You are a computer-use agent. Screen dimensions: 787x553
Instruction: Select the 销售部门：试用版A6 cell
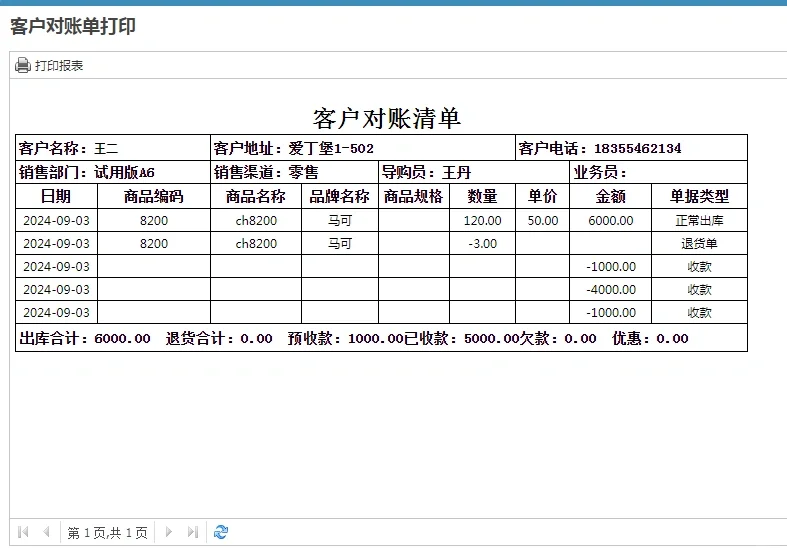click(x=113, y=172)
